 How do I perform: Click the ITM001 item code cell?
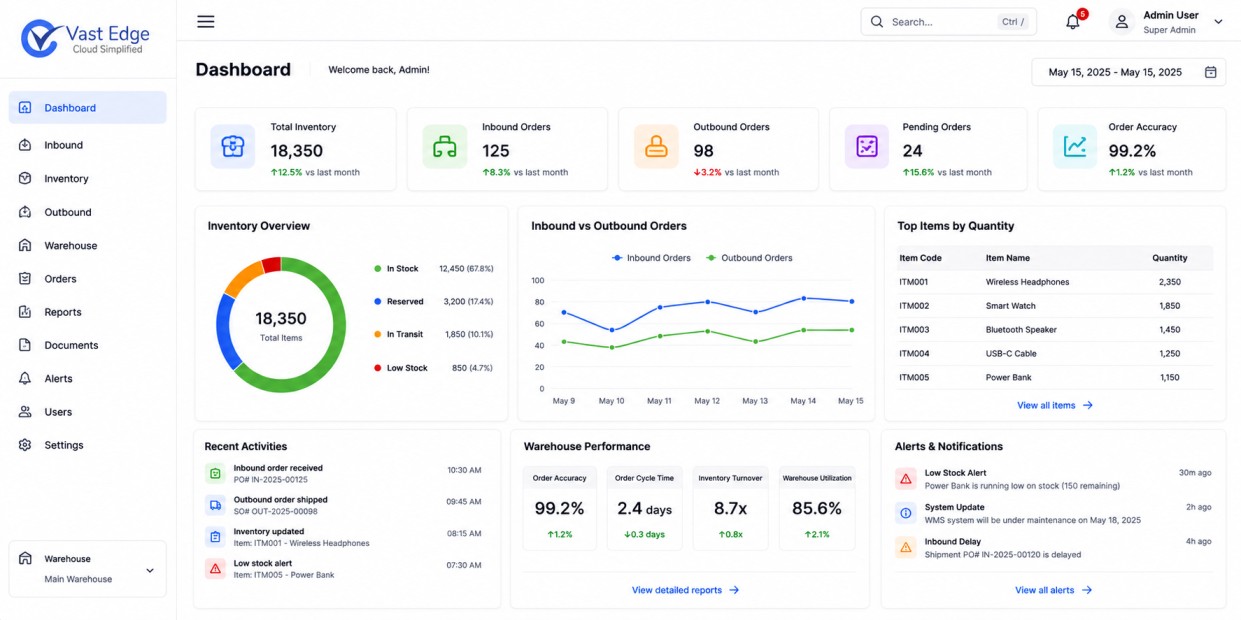point(914,282)
